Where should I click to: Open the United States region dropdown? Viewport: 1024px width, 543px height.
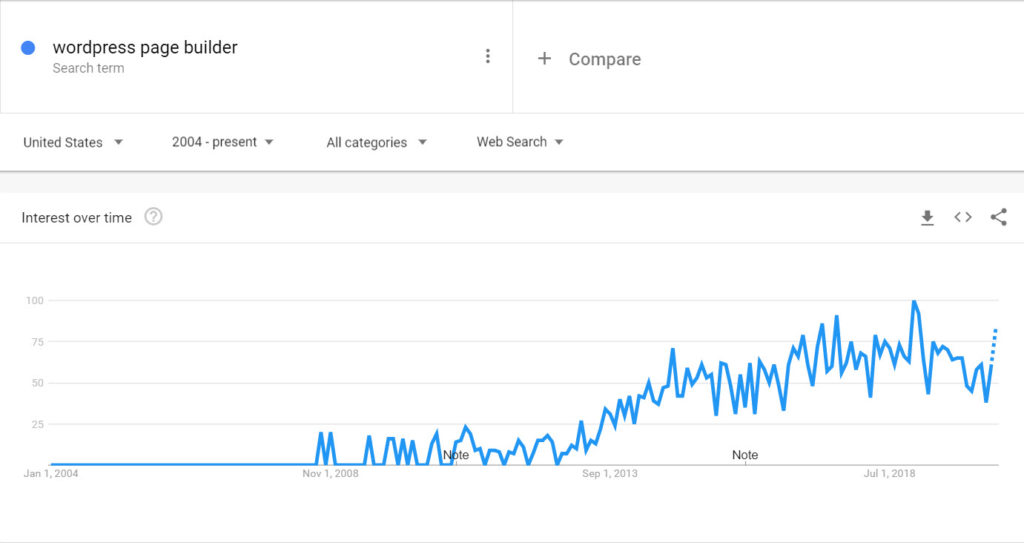pyautogui.click(x=72, y=142)
